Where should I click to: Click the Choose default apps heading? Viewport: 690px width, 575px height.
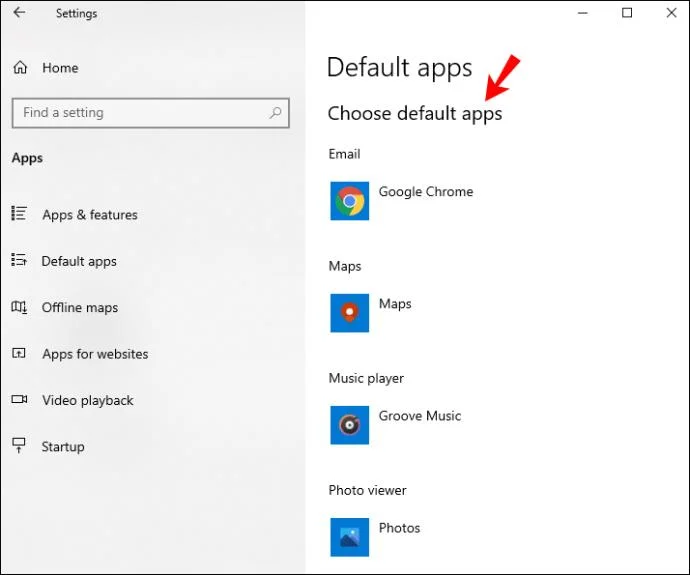coord(415,114)
